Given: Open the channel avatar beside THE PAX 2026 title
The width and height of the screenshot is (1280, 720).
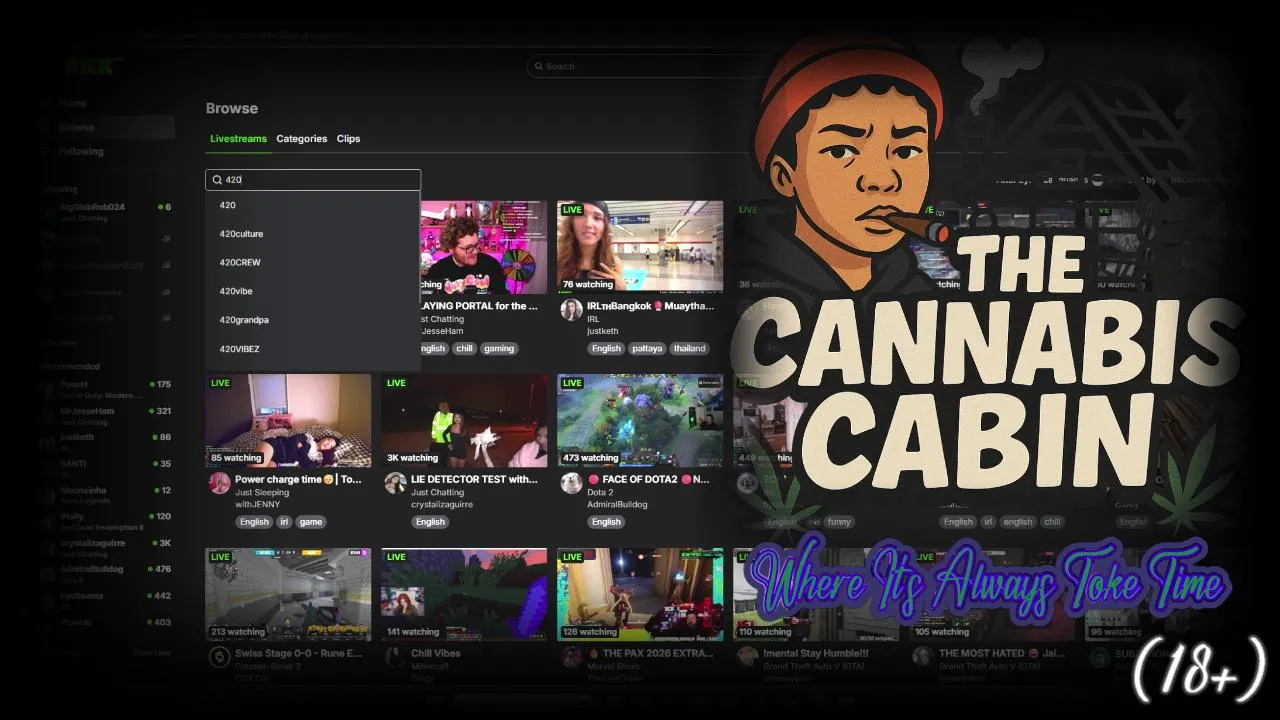Looking at the screenshot, I should (571, 657).
